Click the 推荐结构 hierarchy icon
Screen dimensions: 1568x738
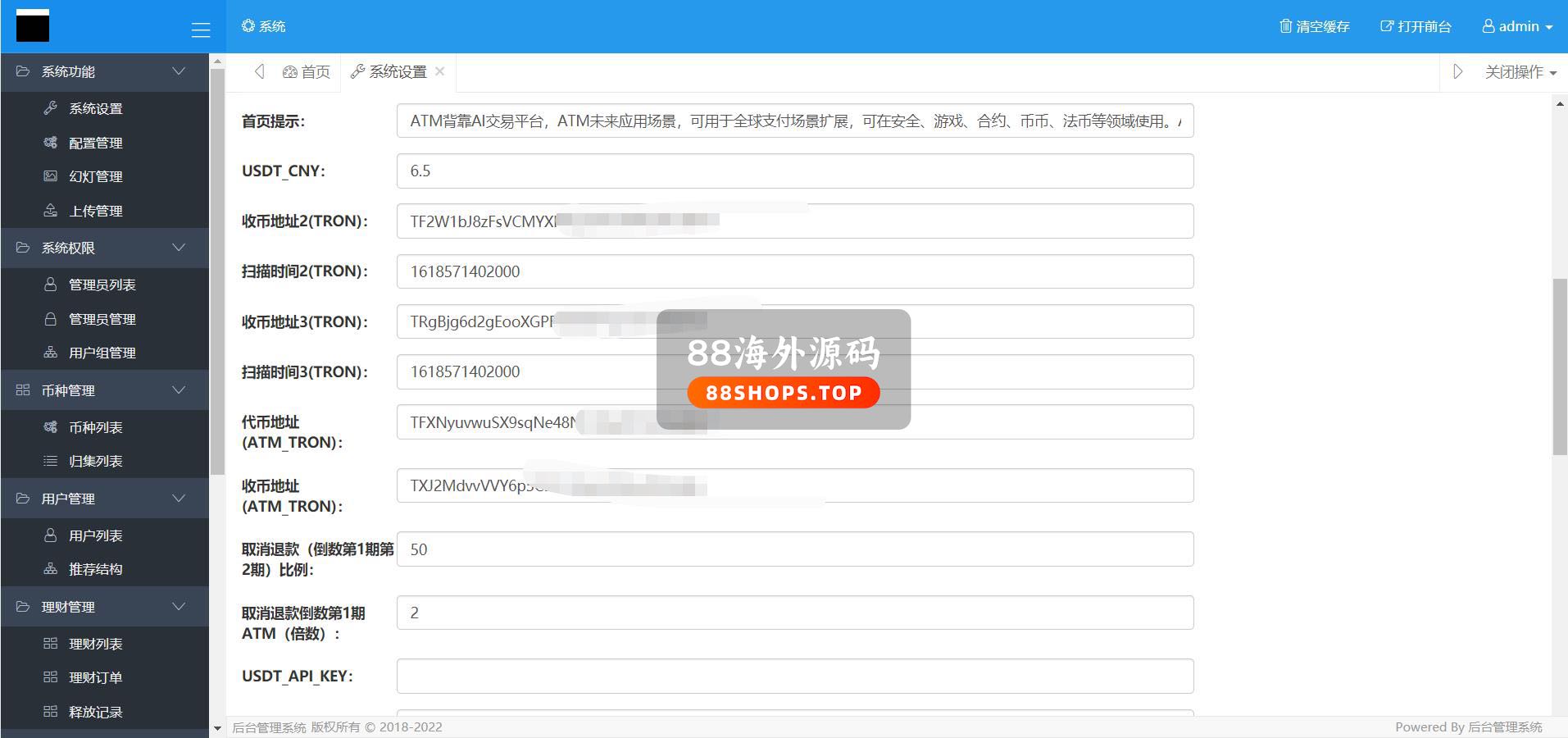tap(50, 569)
